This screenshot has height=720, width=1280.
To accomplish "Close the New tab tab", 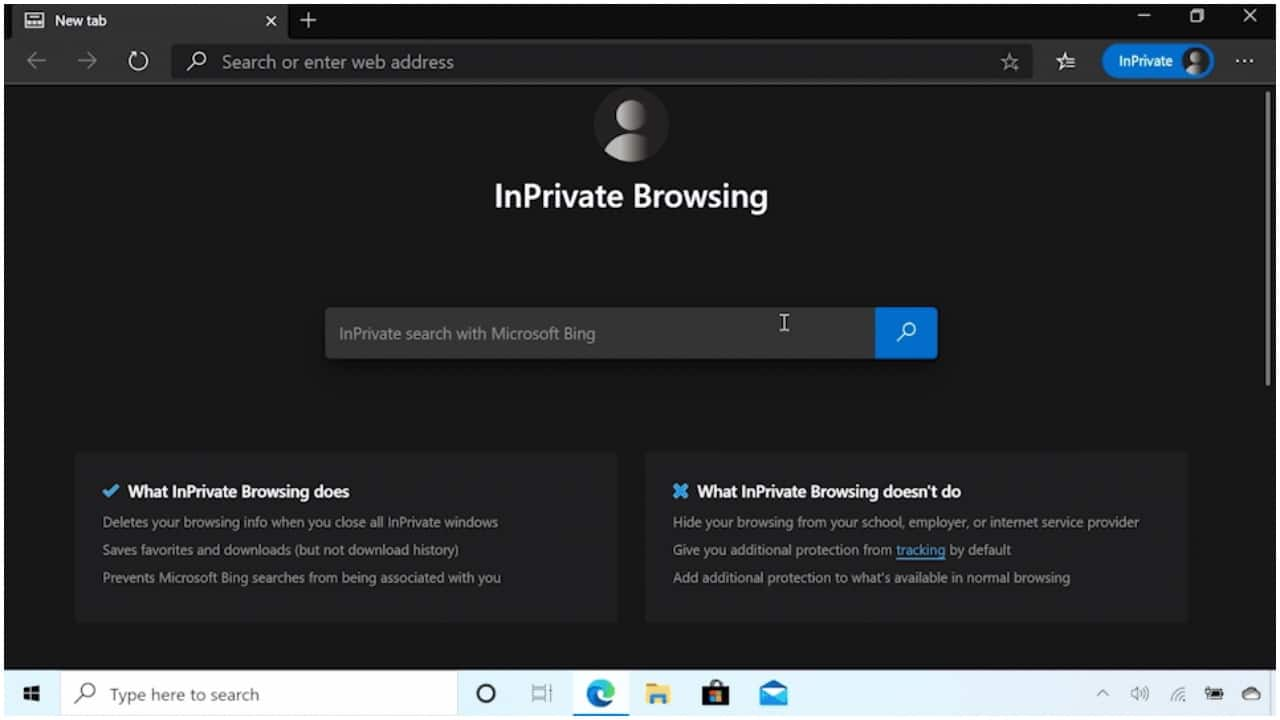I will [x=271, y=20].
